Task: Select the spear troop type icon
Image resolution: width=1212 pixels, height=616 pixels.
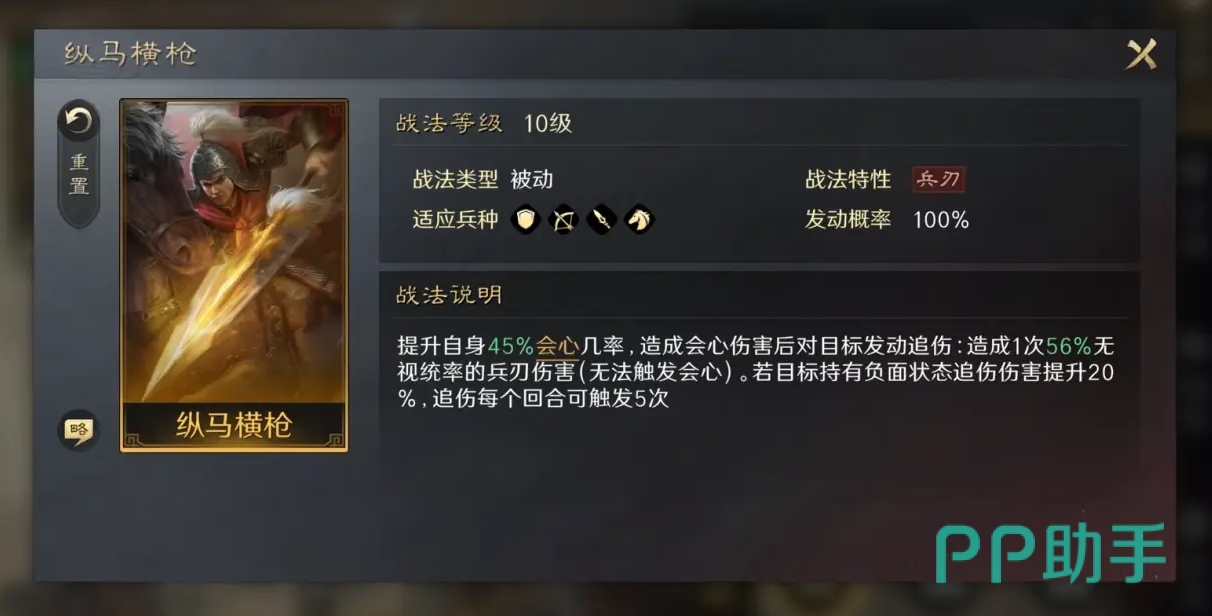Action: 600,219
